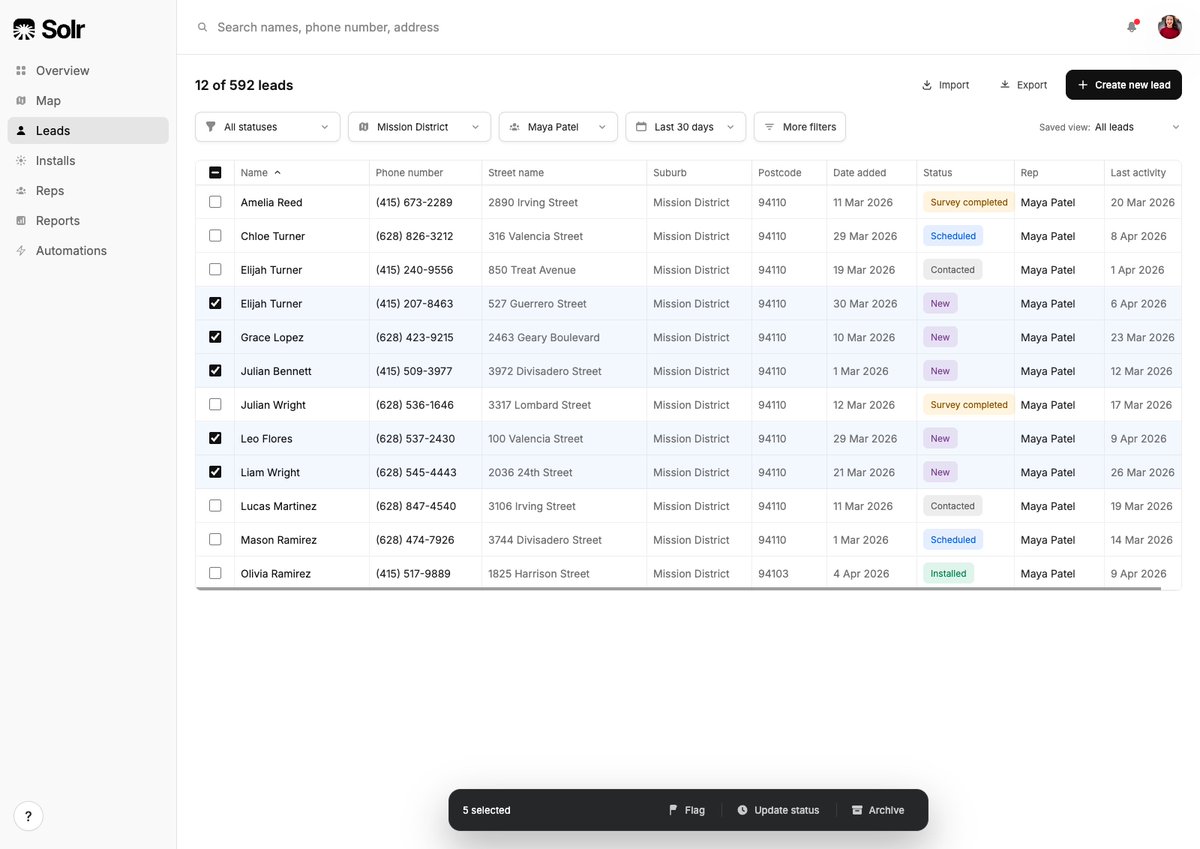This screenshot has width=1200, height=849.
Task: Uncheck Elijah Turner at 527 Guerrero Street
Action: (215, 303)
